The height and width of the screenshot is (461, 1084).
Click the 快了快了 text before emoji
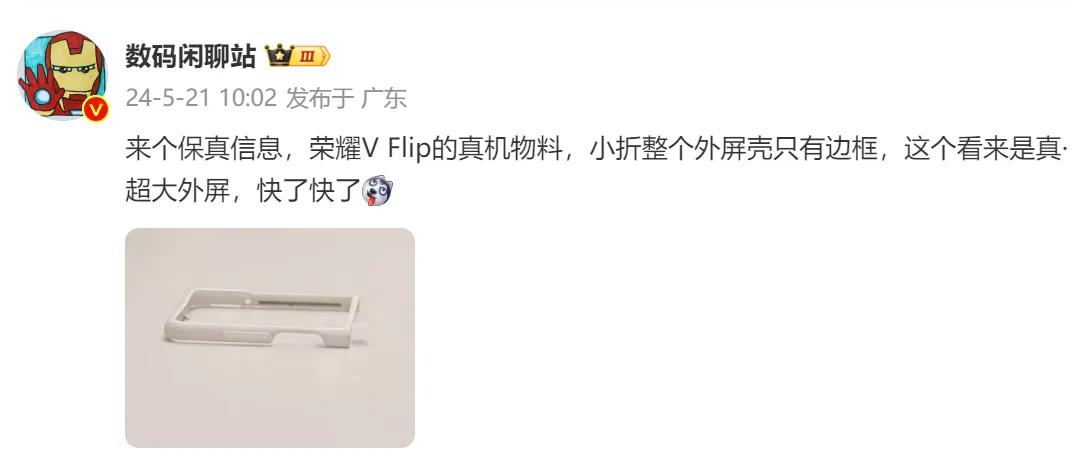309,191
